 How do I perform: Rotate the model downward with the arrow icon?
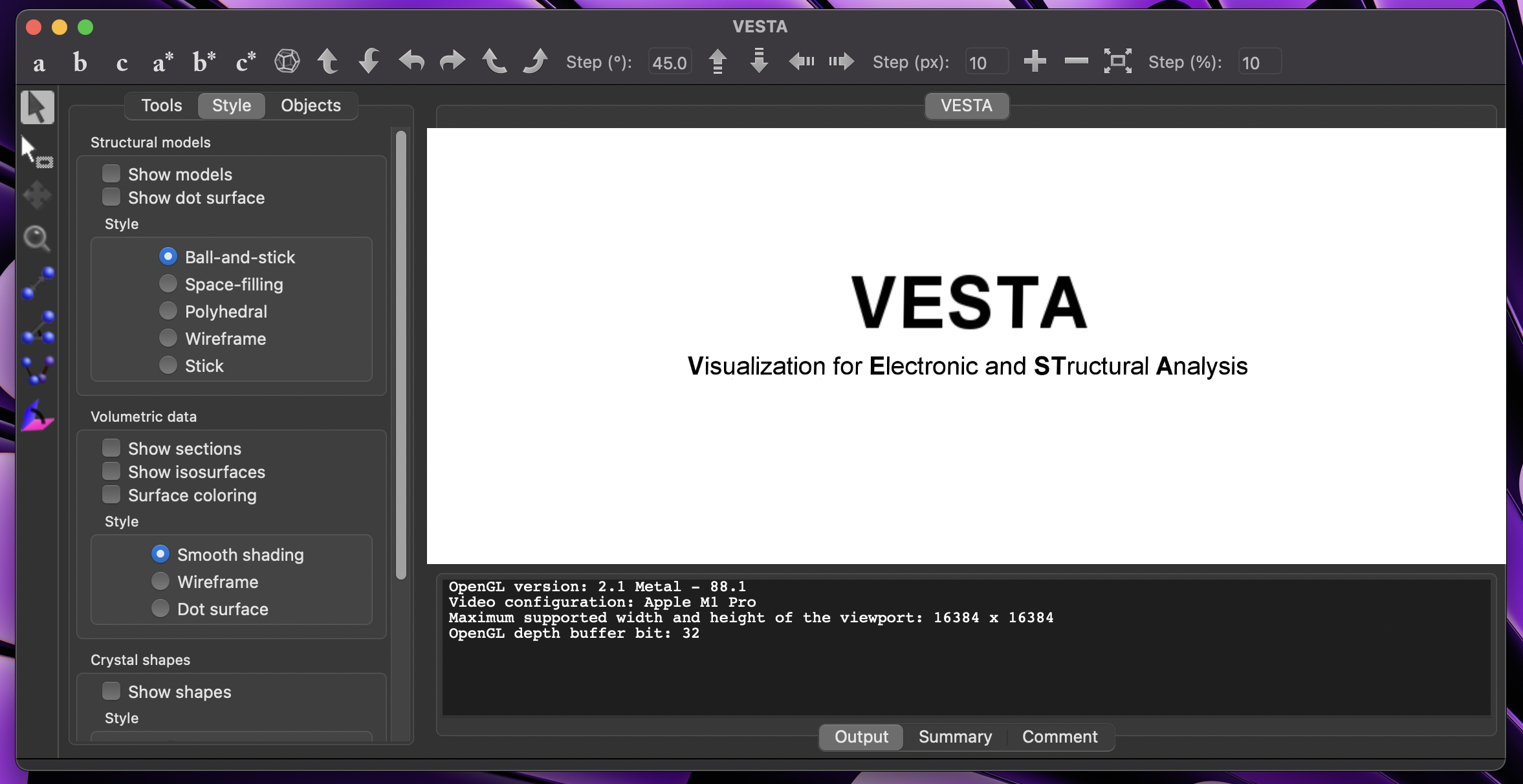click(x=369, y=62)
